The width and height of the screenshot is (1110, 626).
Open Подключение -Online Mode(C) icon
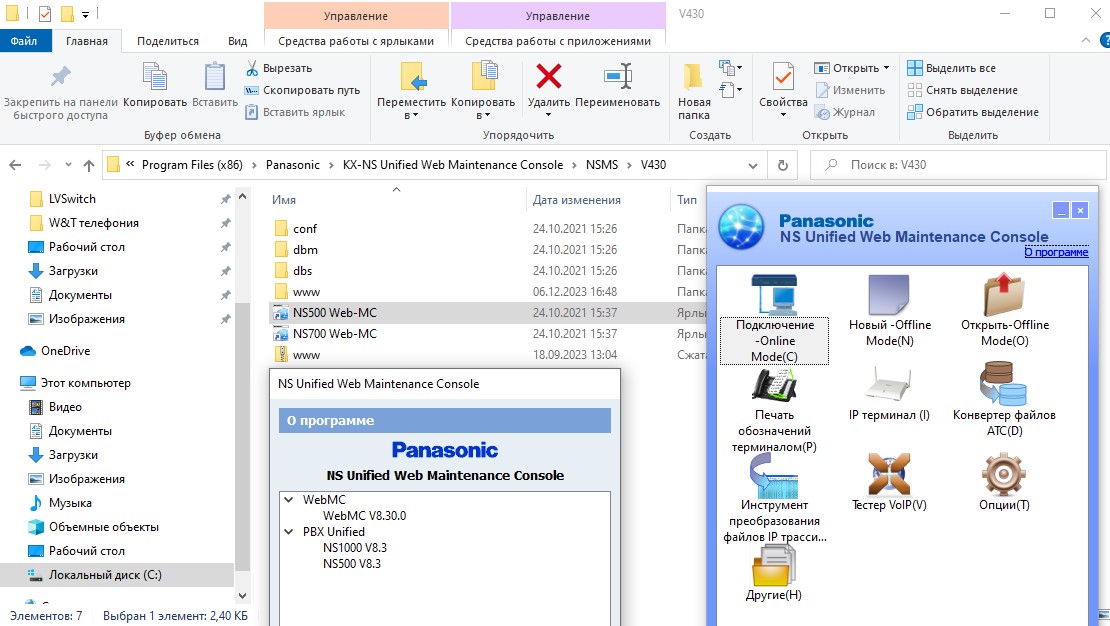pyautogui.click(x=774, y=294)
